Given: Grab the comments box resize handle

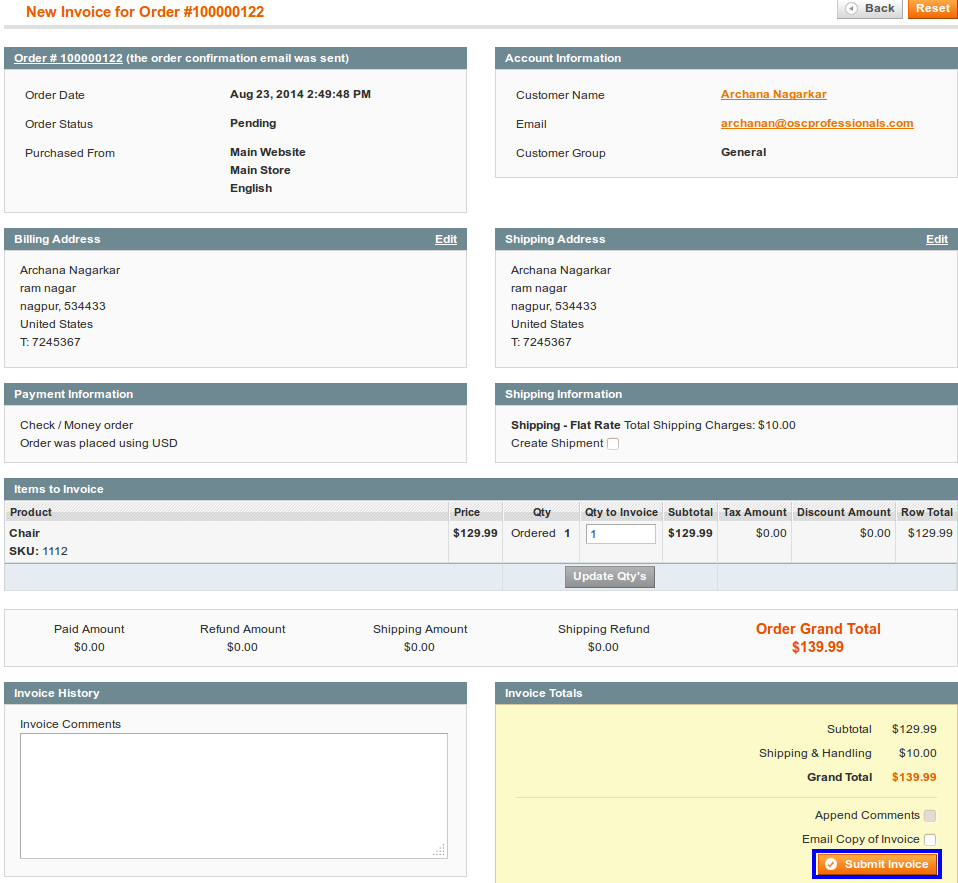Looking at the screenshot, I should click(x=439, y=851).
